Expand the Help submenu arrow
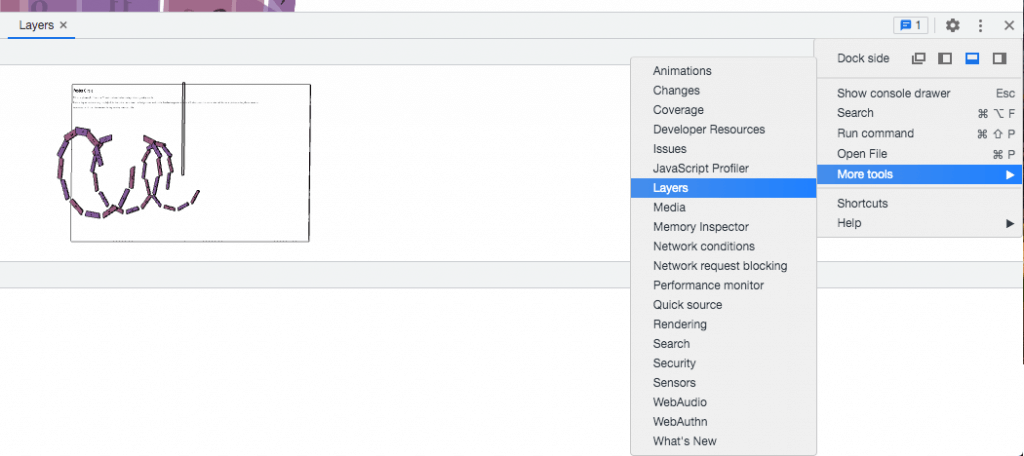1024x456 pixels. point(1010,223)
